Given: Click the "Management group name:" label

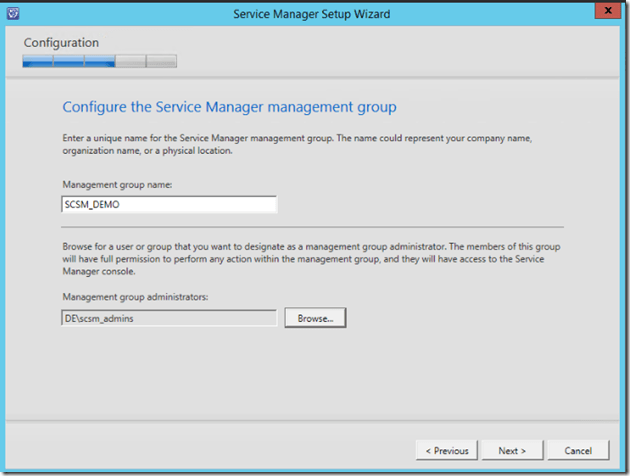Looking at the screenshot, I should pos(116,183).
